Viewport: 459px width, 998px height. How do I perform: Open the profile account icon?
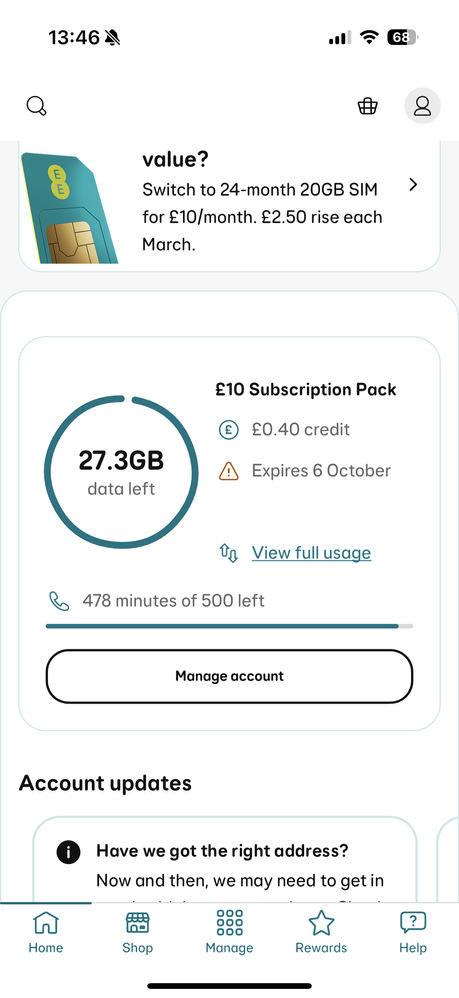coord(423,106)
